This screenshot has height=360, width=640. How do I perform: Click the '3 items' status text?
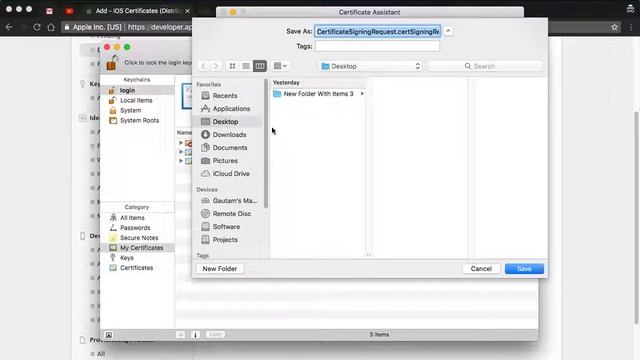379,334
